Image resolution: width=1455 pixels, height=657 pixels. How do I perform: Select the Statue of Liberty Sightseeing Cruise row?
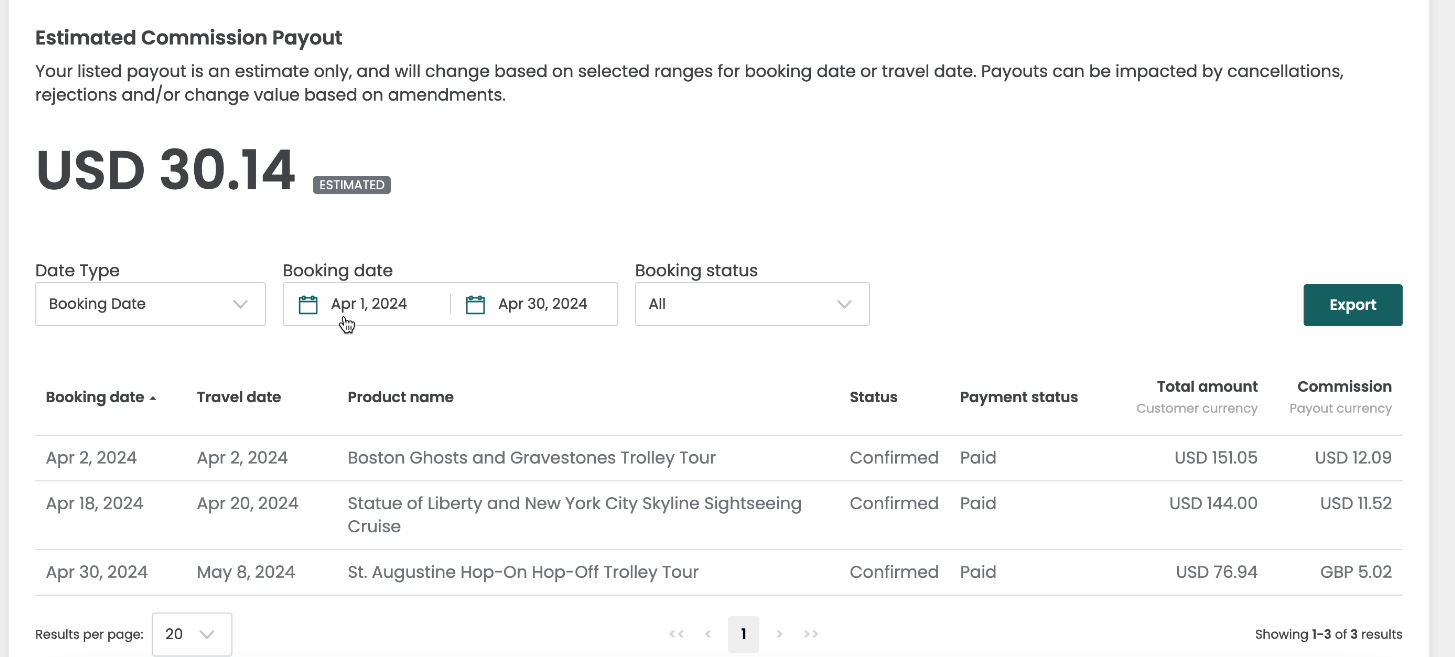(719, 515)
